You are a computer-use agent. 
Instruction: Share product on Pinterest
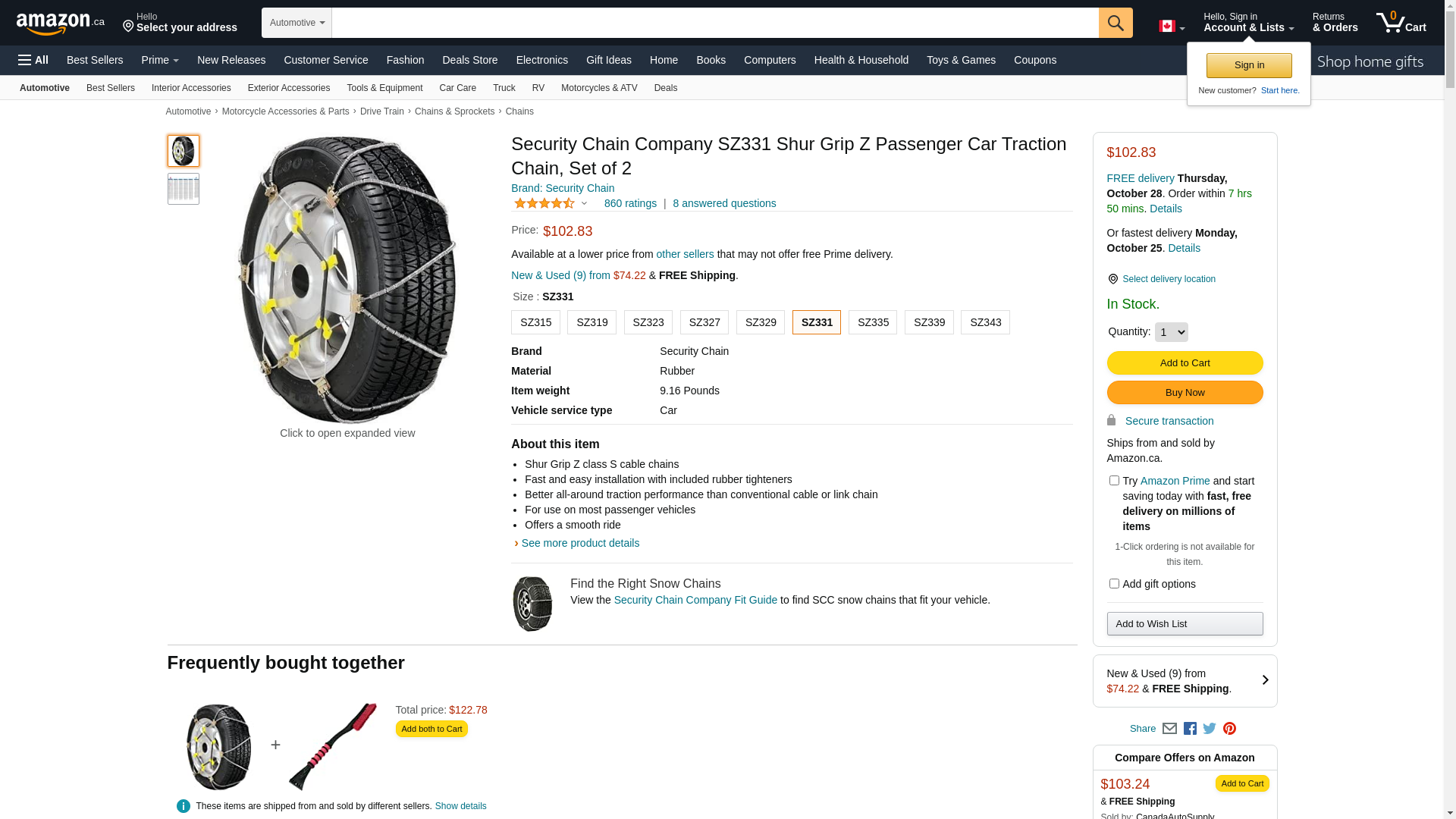[1229, 729]
